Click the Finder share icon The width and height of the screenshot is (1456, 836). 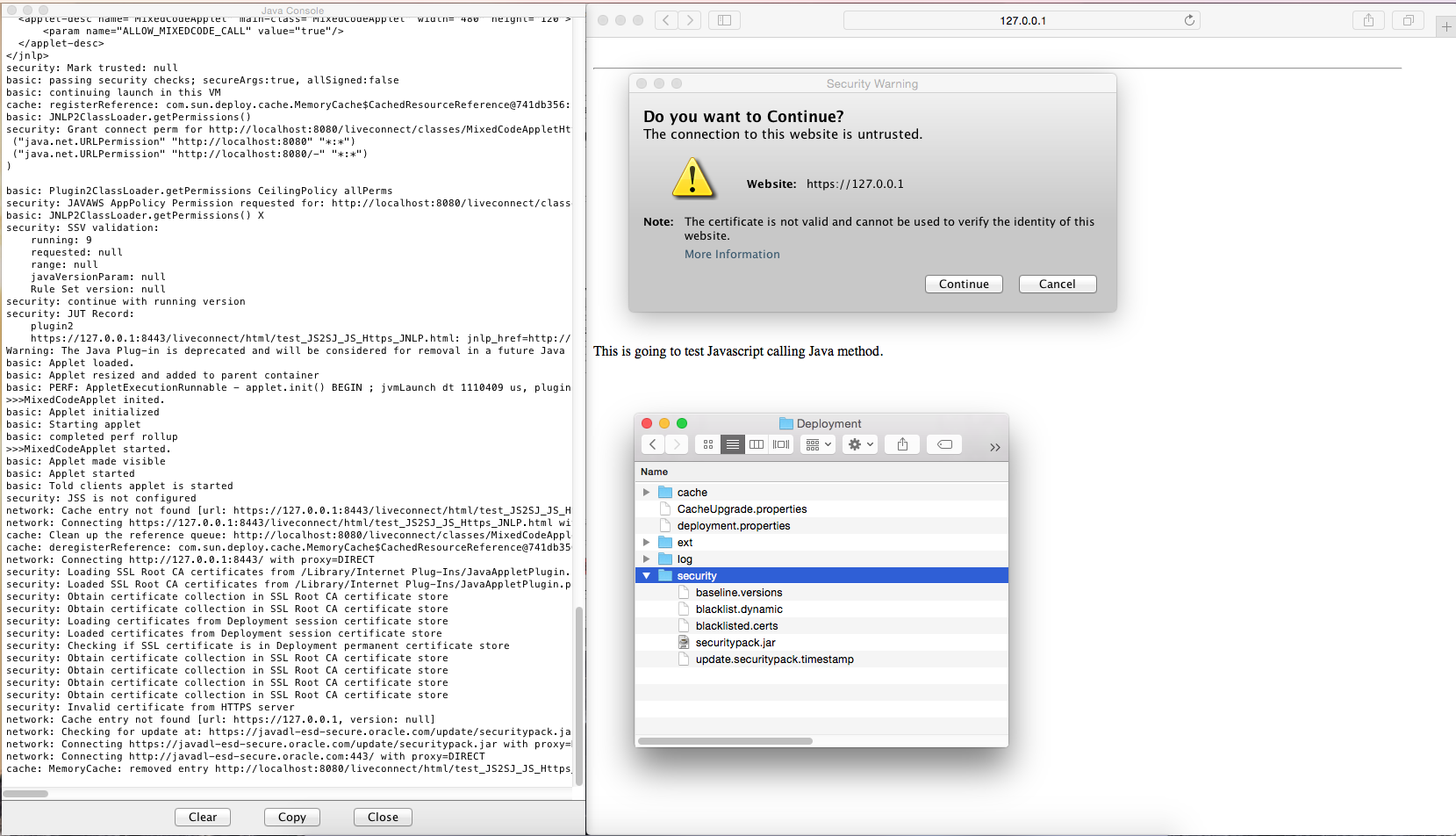[x=902, y=444]
